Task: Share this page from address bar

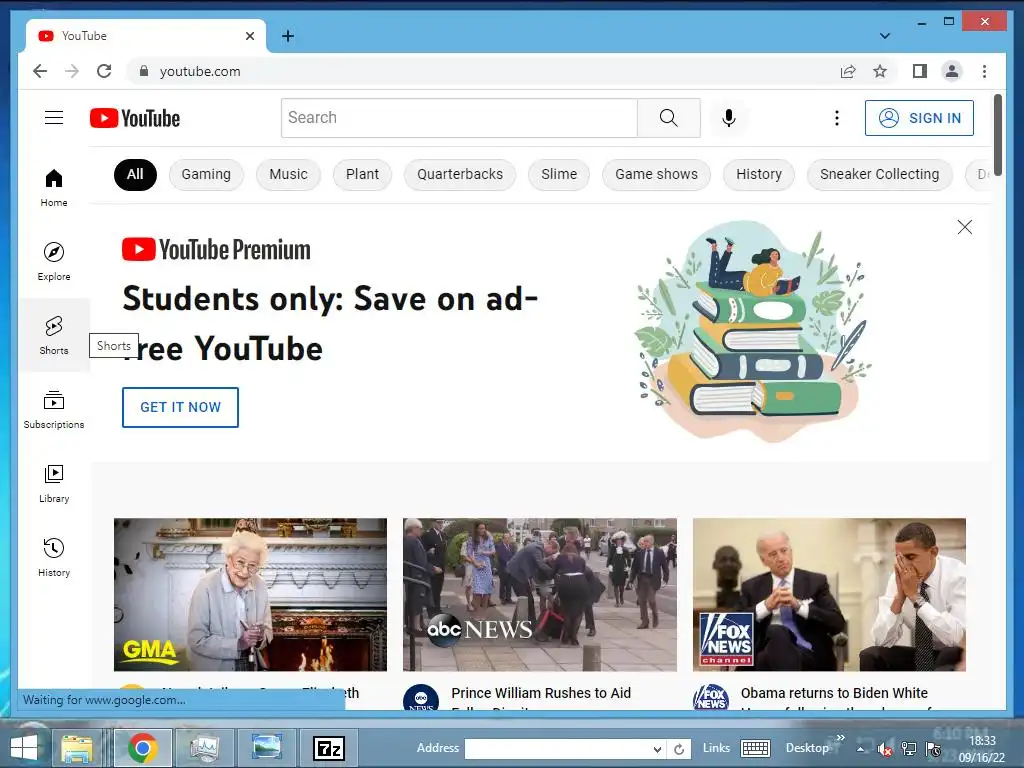Action: point(848,71)
